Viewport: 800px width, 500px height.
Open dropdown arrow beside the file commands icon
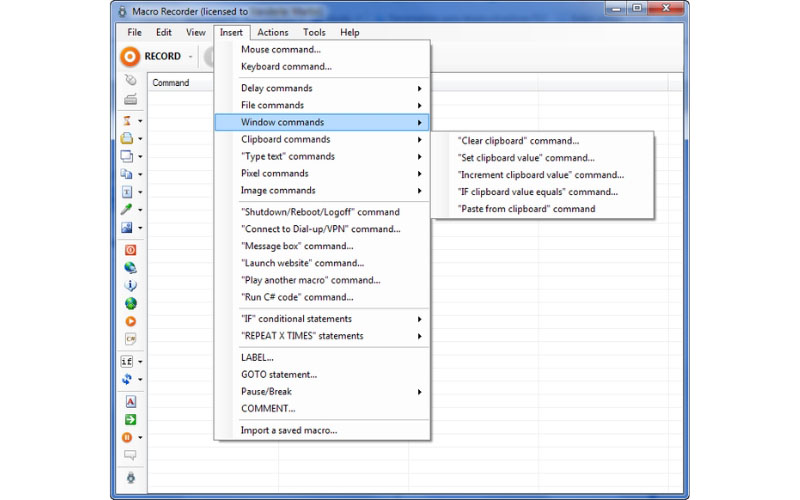coord(140,139)
